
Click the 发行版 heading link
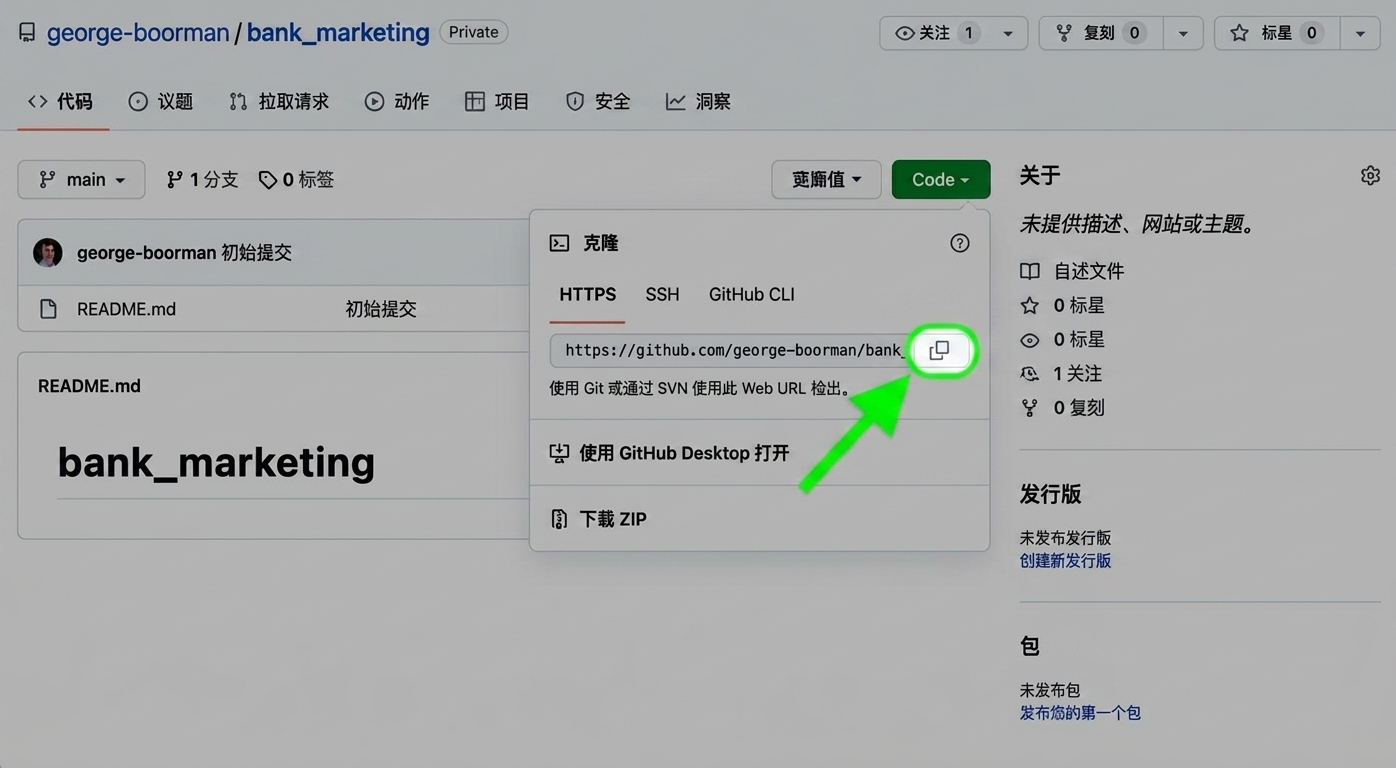point(1051,494)
